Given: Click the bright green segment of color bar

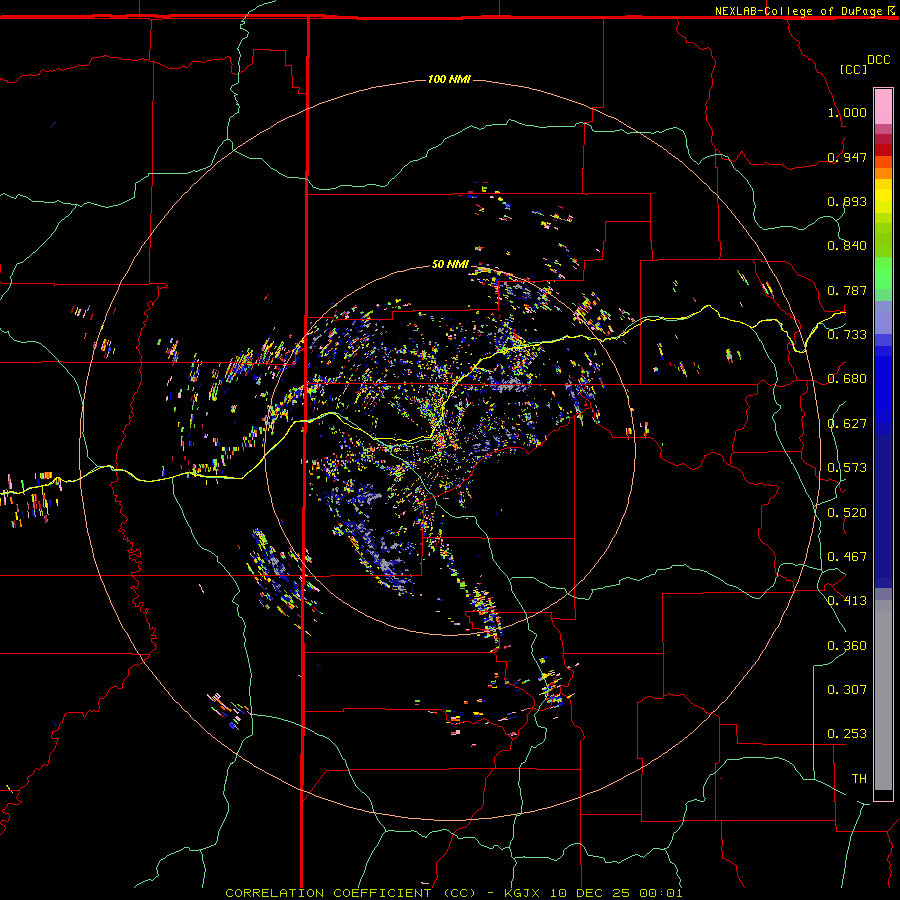Looking at the screenshot, I should point(883,273).
